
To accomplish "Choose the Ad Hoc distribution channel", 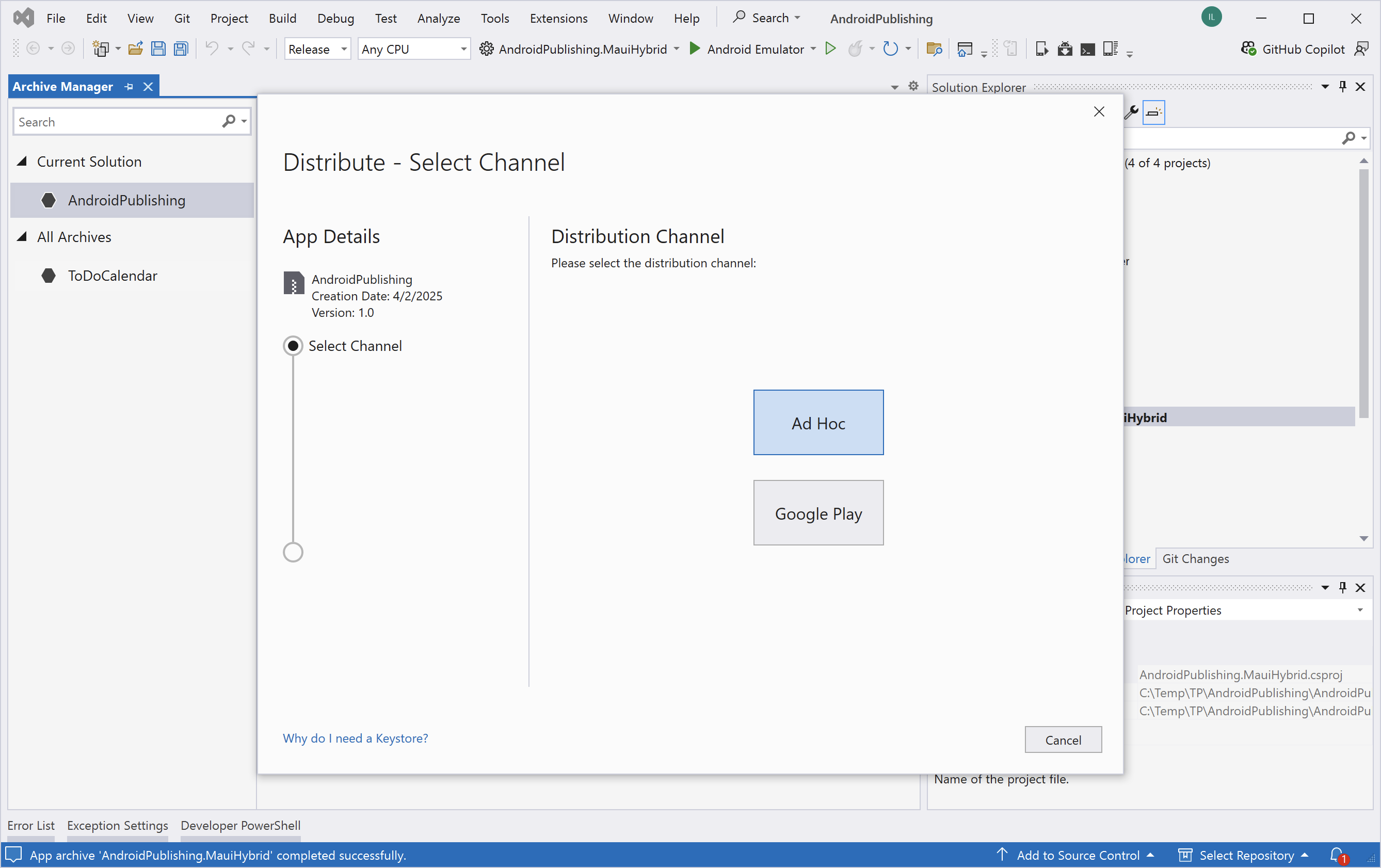I will pos(818,423).
